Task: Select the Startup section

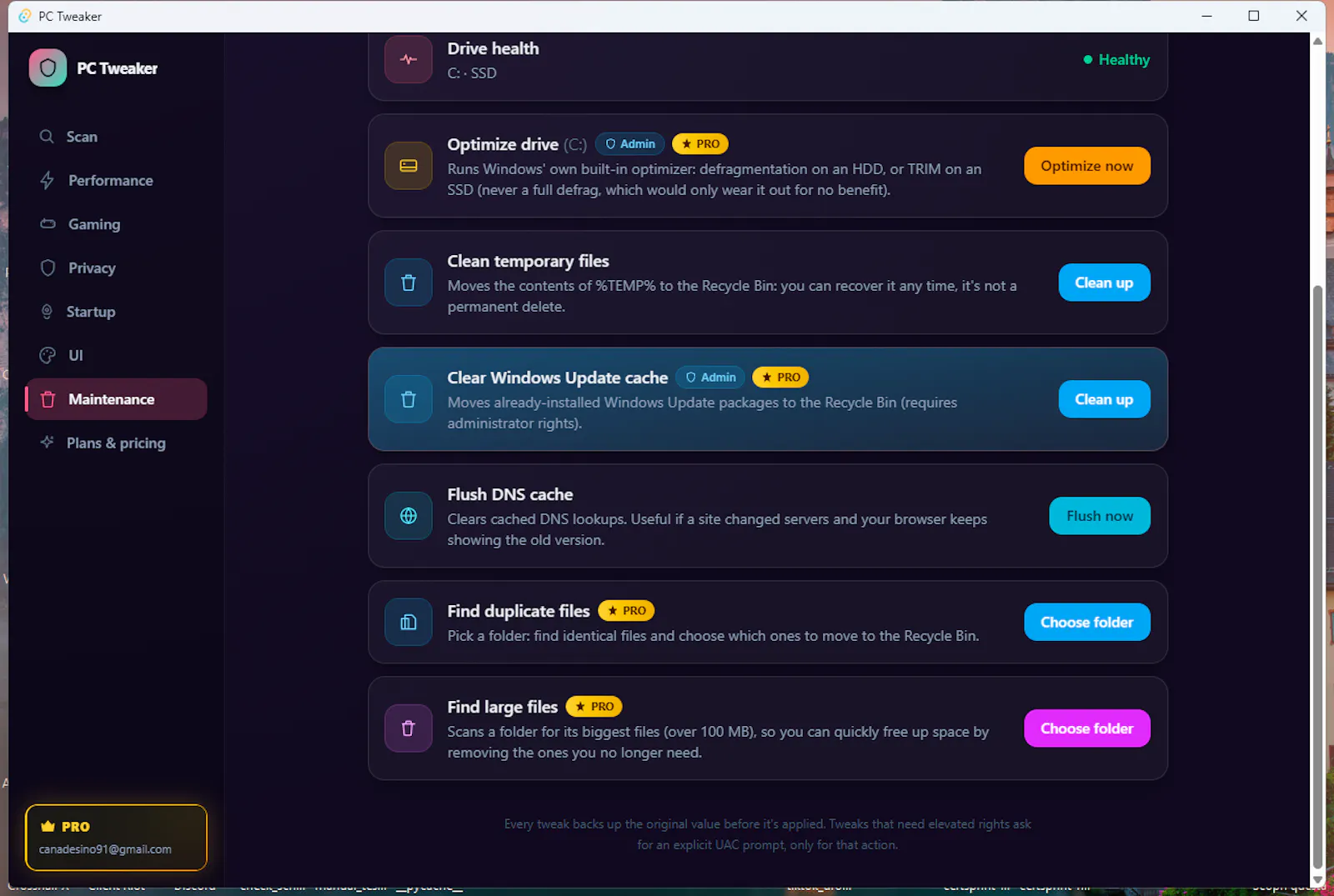Action: pos(116,312)
